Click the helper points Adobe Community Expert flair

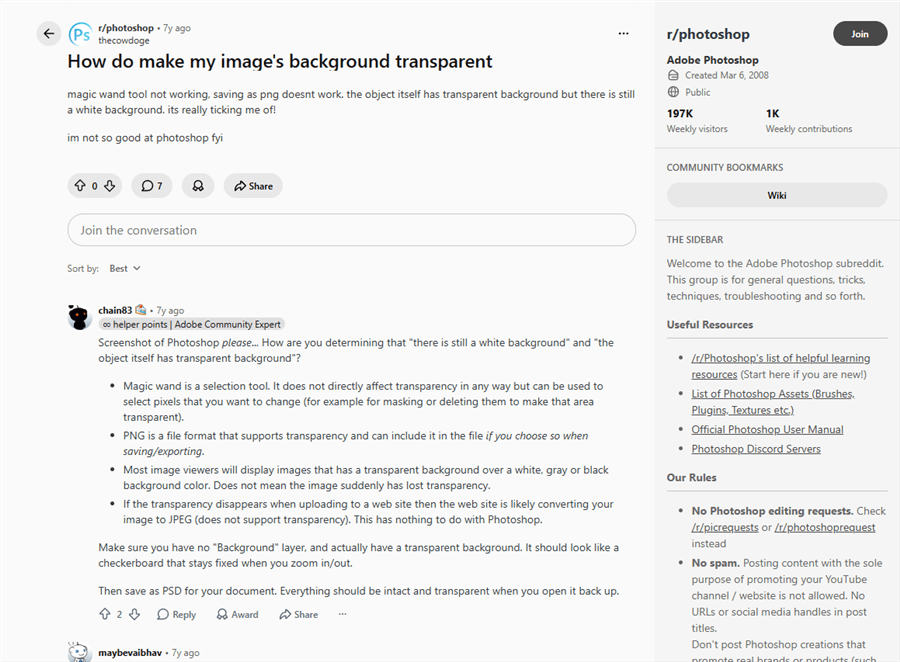tap(192, 324)
